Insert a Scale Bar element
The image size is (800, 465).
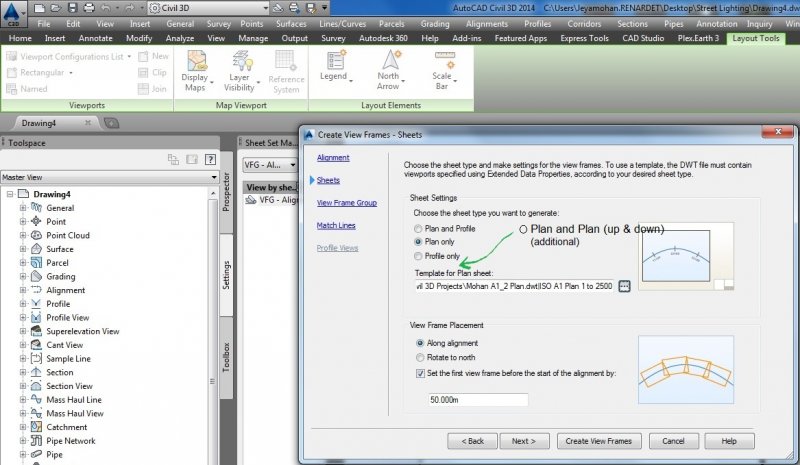coord(443,70)
